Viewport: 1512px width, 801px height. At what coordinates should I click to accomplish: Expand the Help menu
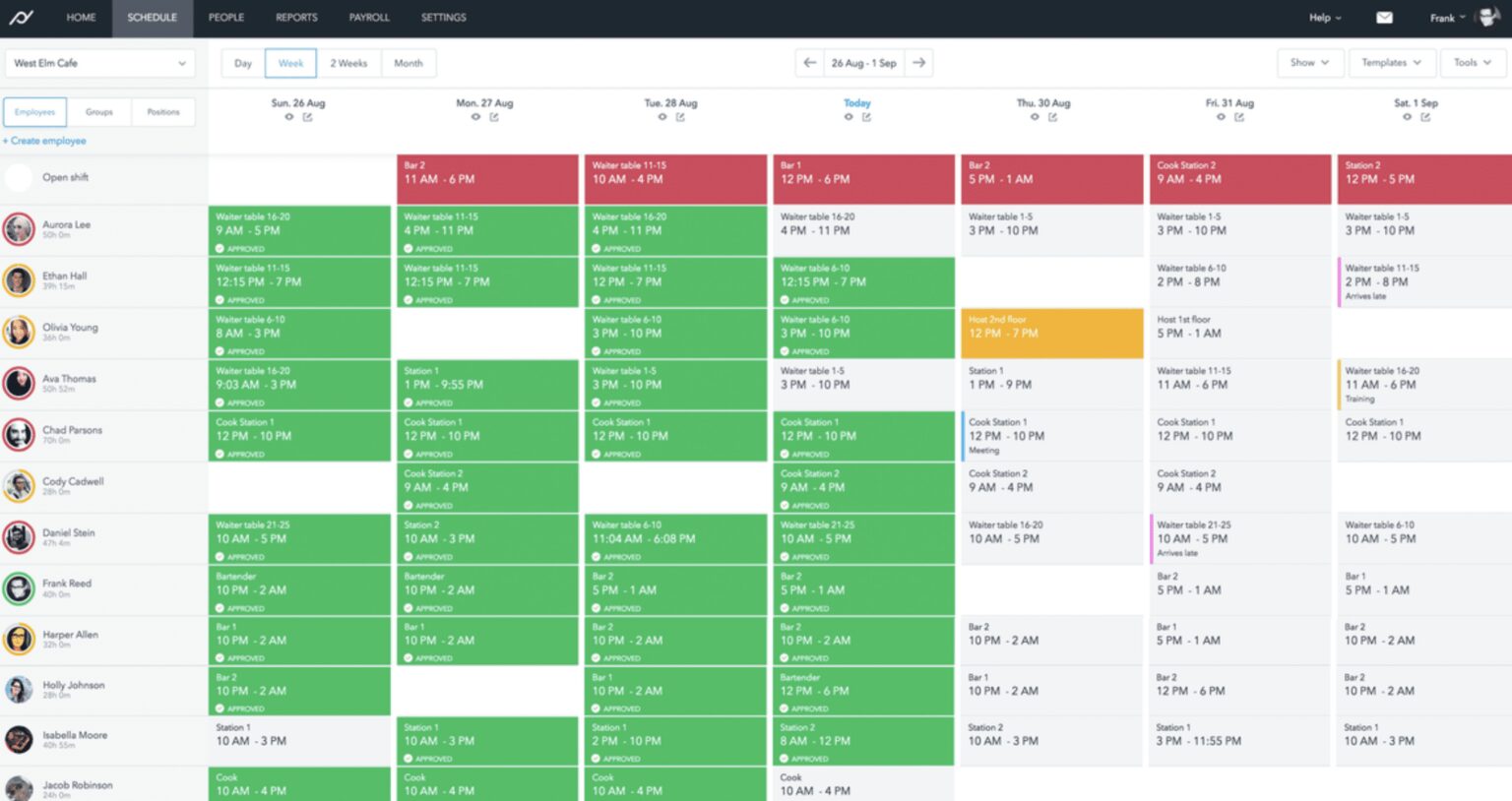tap(1325, 18)
